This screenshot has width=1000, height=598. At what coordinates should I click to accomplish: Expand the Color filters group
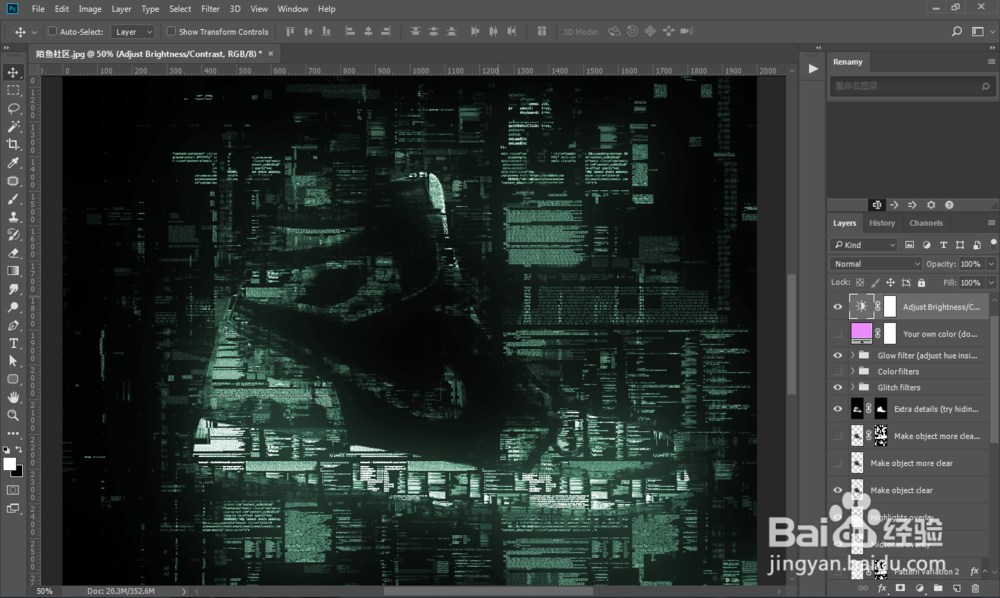[853, 372]
